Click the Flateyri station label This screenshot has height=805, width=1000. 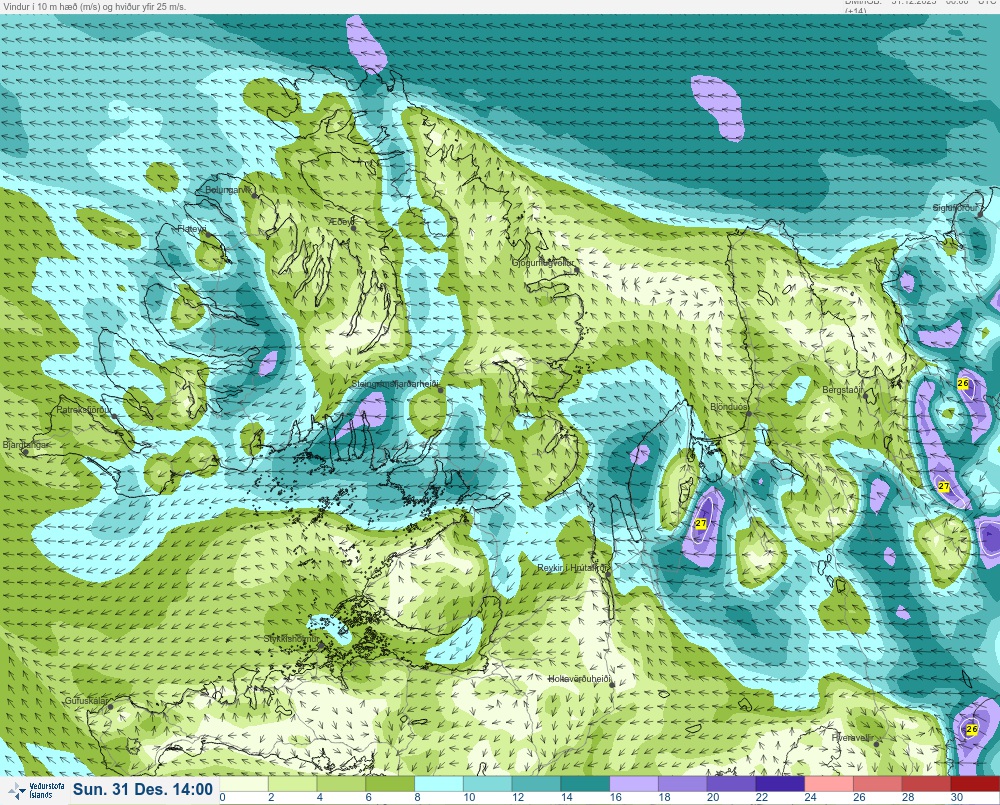point(192,228)
